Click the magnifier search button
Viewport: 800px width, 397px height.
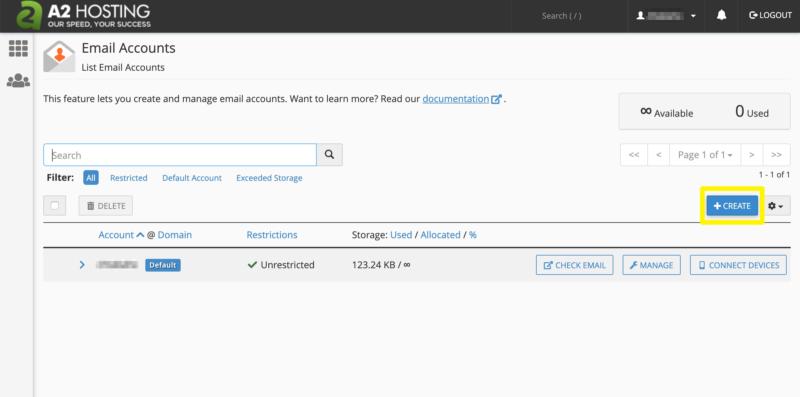330,155
